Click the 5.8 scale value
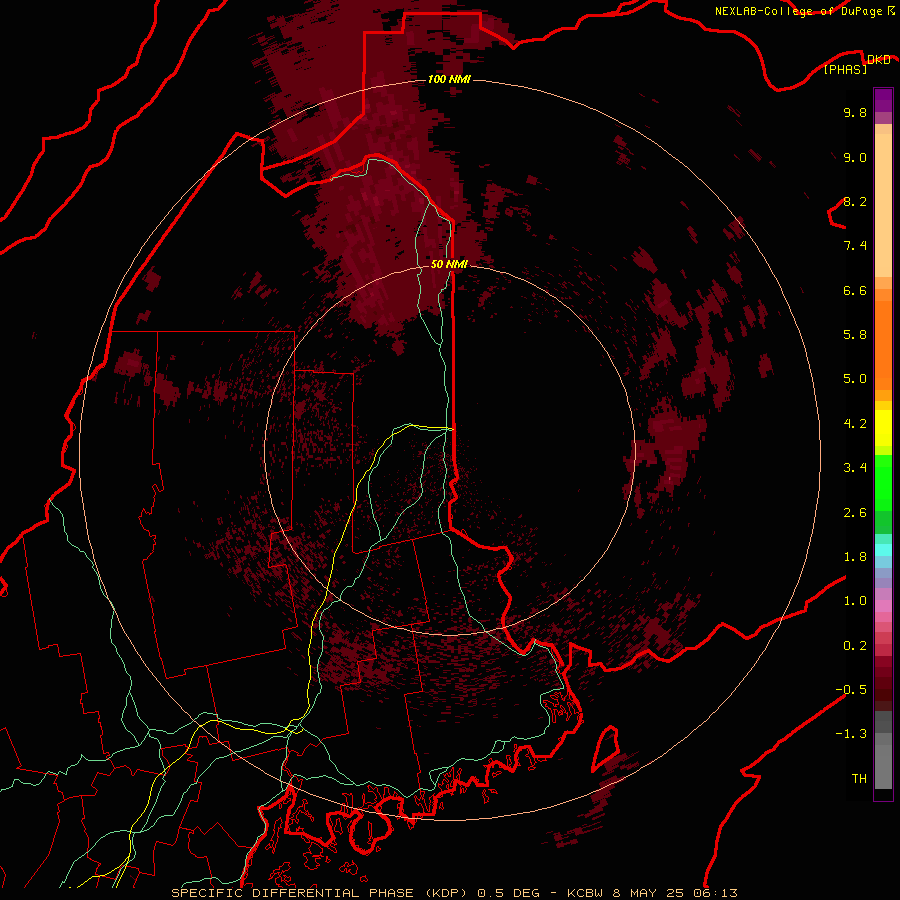This screenshot has height=900, width=900. click(x=855, y=335)
